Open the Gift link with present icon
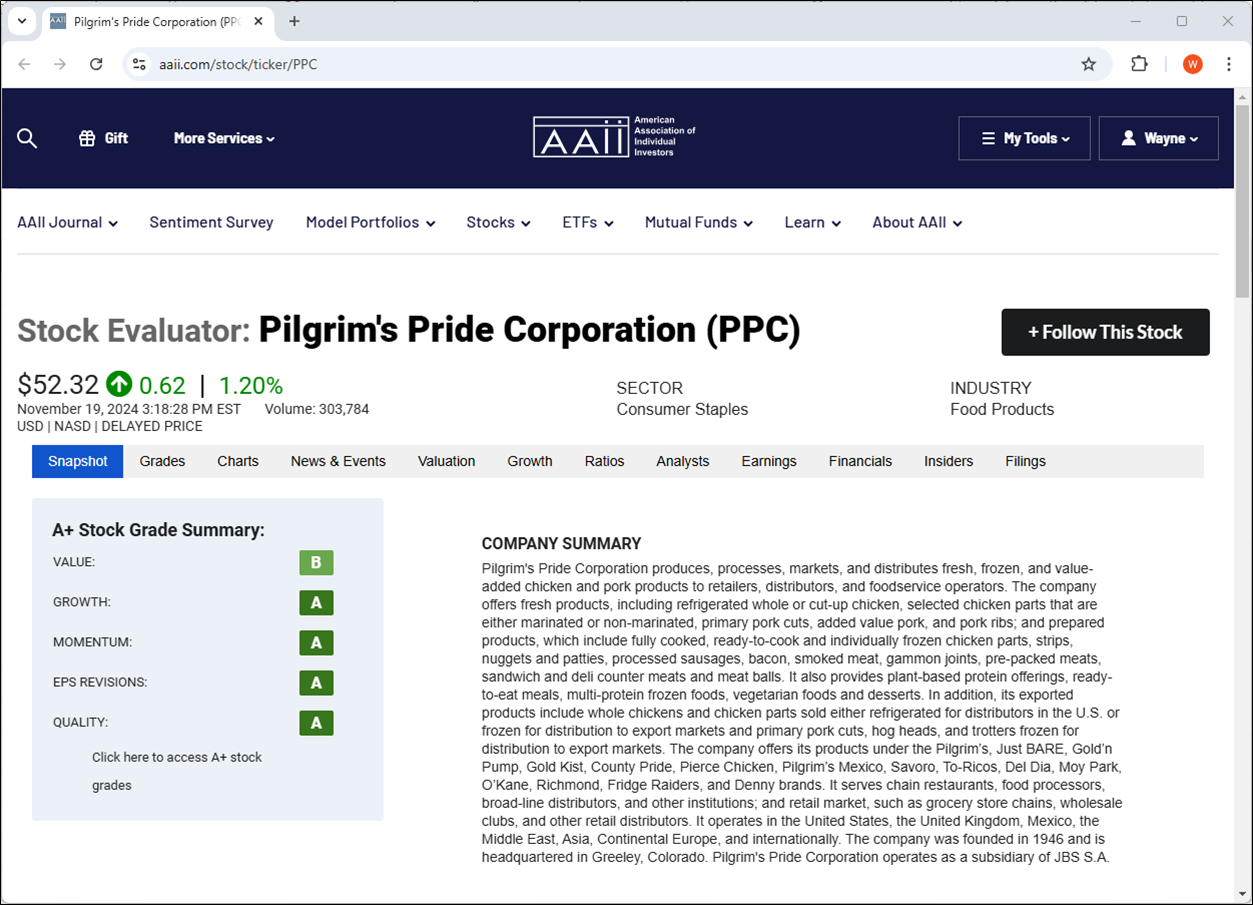This screenshot has width=1253, height=905. click(x=104, y=139)
